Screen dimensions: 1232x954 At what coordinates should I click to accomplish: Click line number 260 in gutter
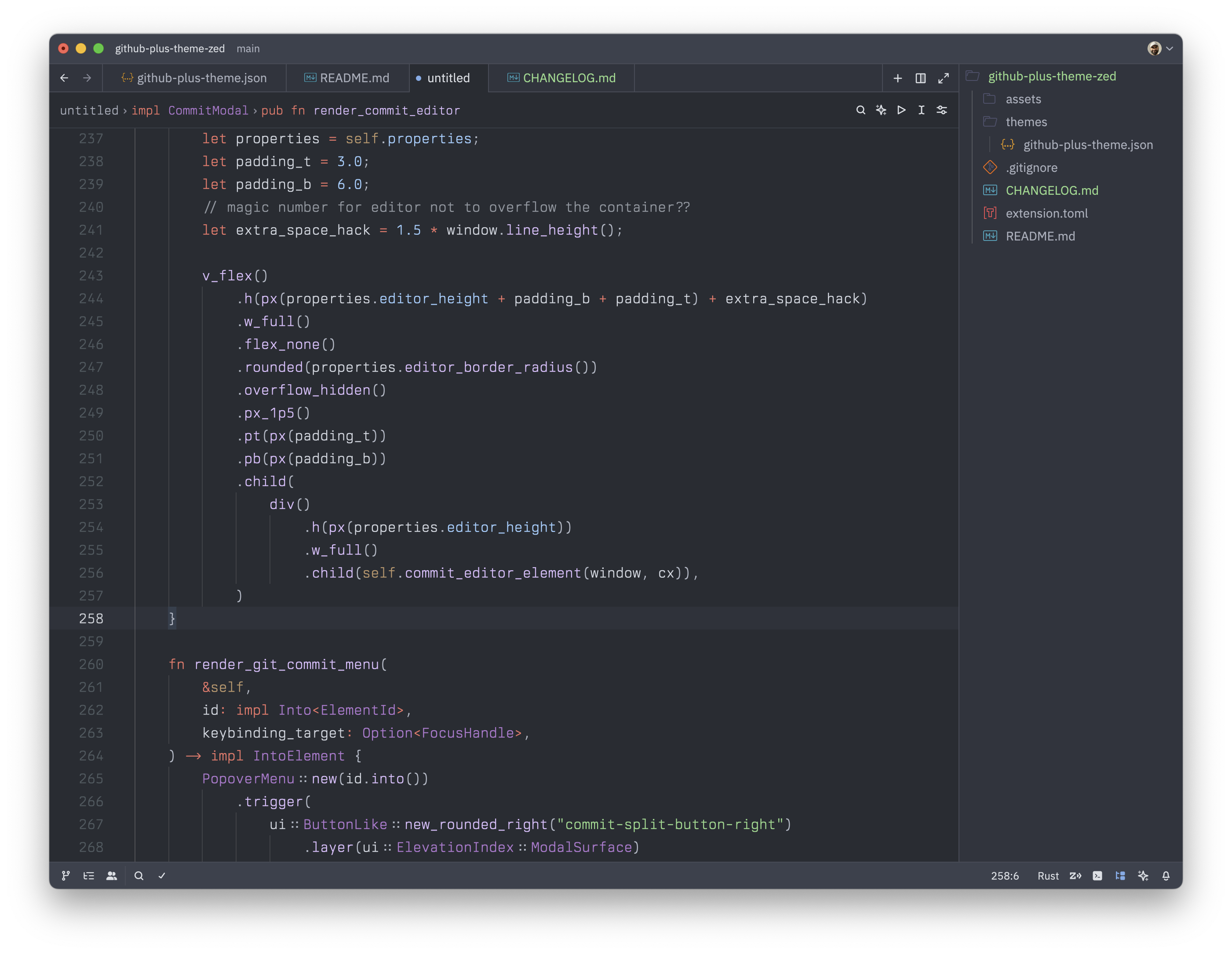click(91, 664)
